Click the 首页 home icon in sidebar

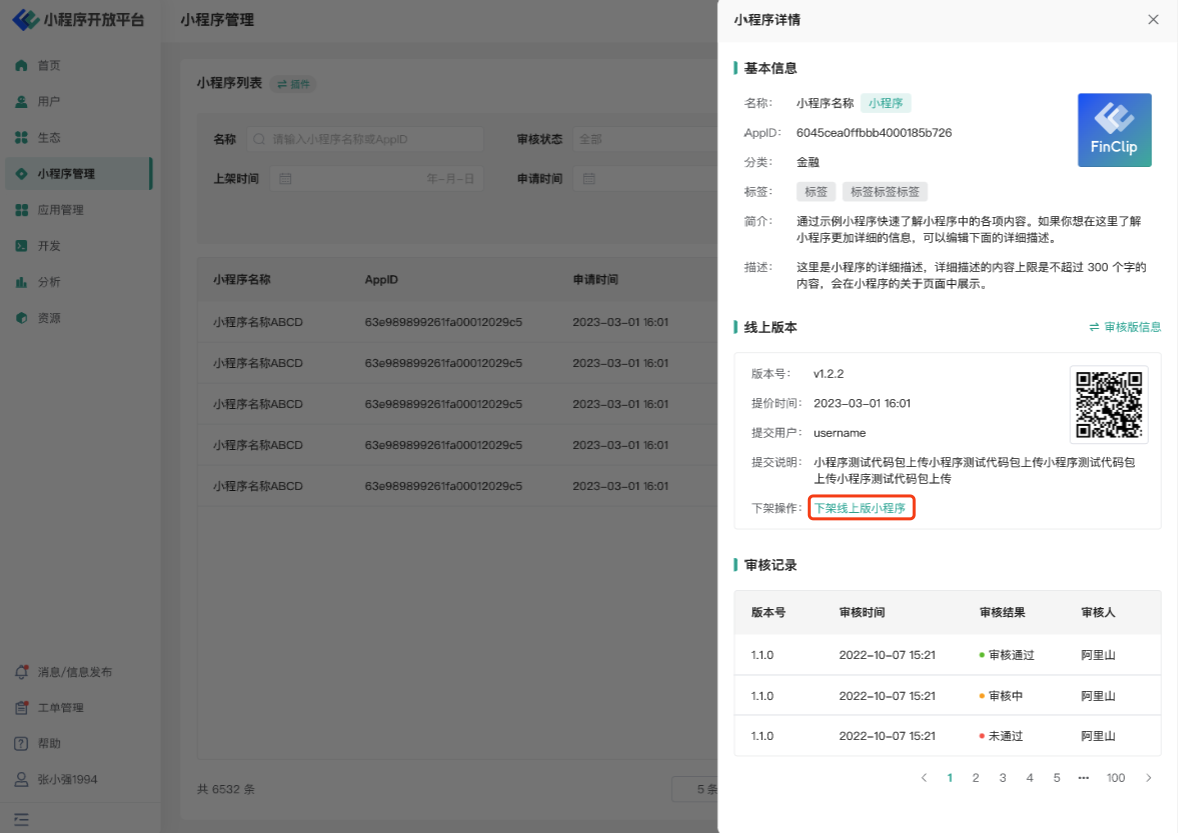pos(21,65)
